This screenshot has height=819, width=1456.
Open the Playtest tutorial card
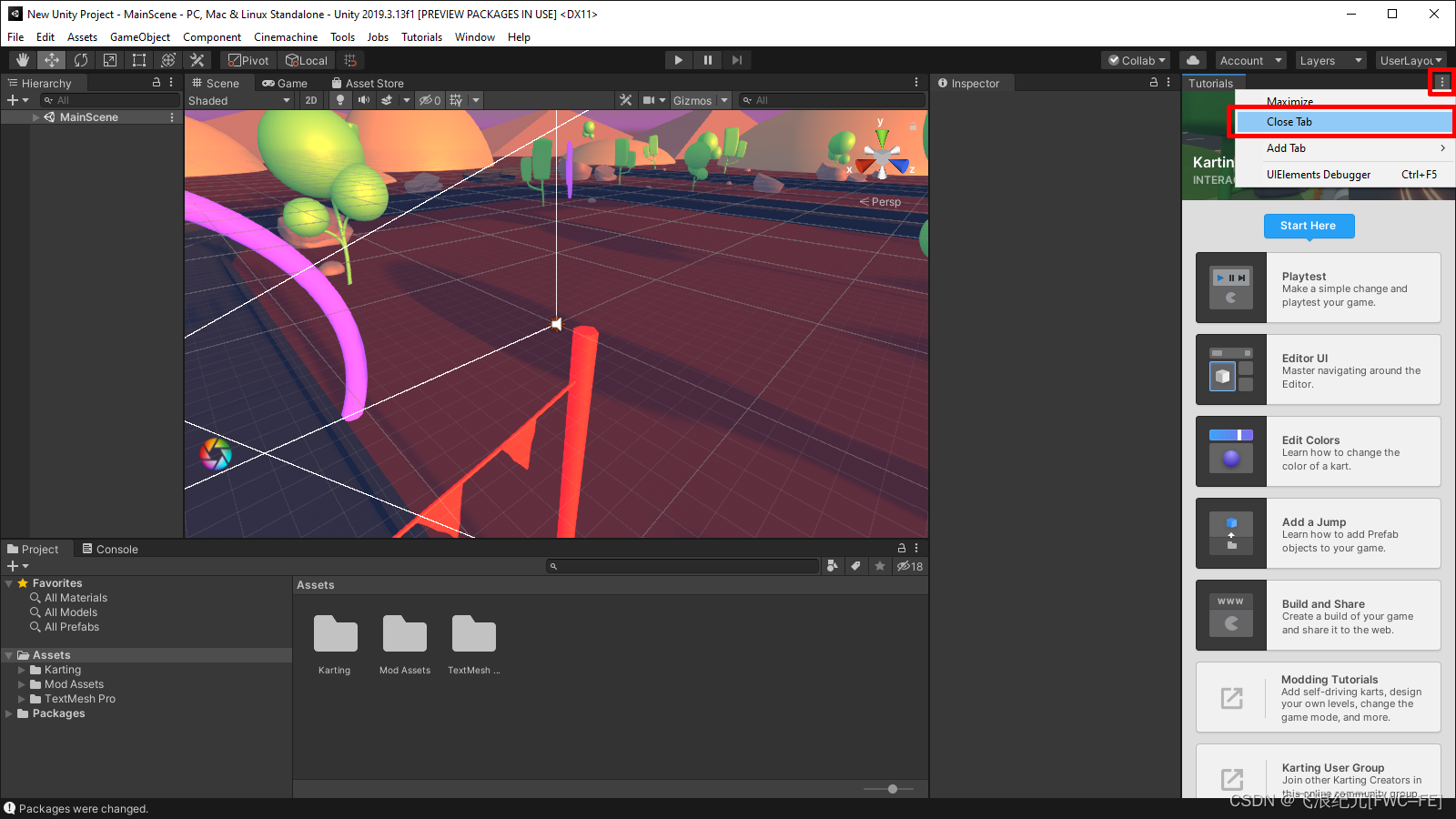(x=1318, y=288)
